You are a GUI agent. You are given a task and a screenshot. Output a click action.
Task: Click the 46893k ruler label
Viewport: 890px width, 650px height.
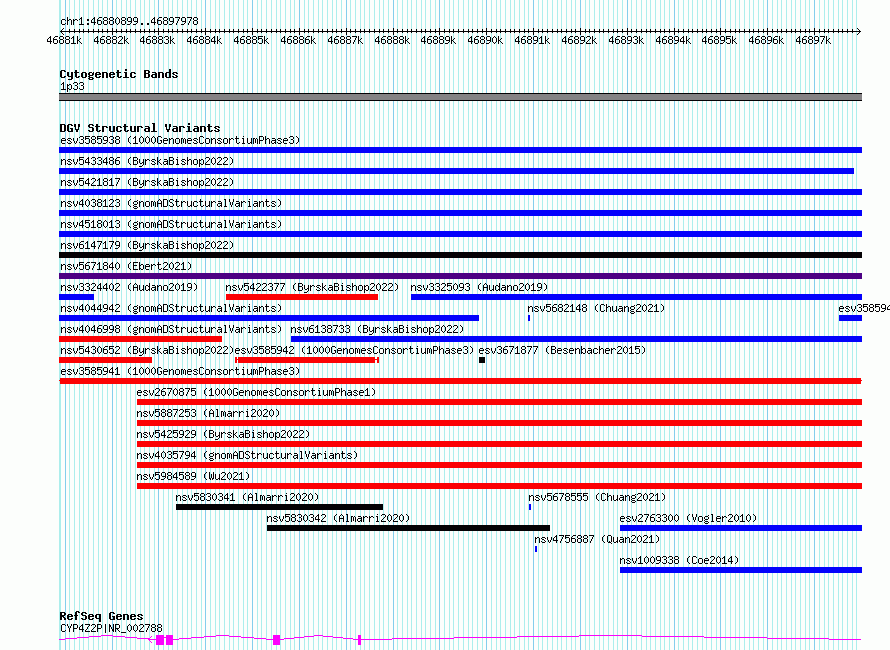coord(627,40)
